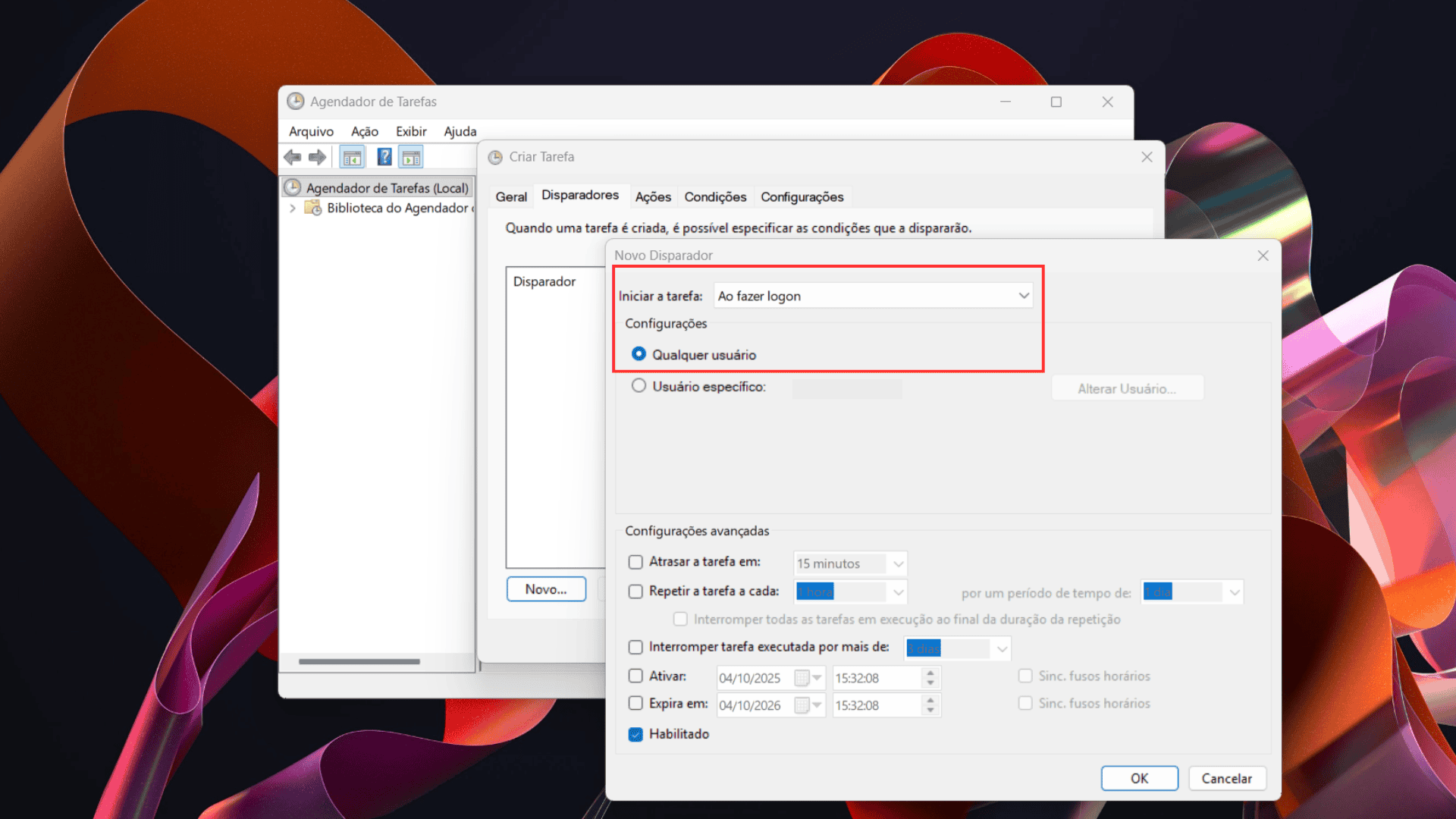Select Biblioteca do Agendador folder icon

312,208
